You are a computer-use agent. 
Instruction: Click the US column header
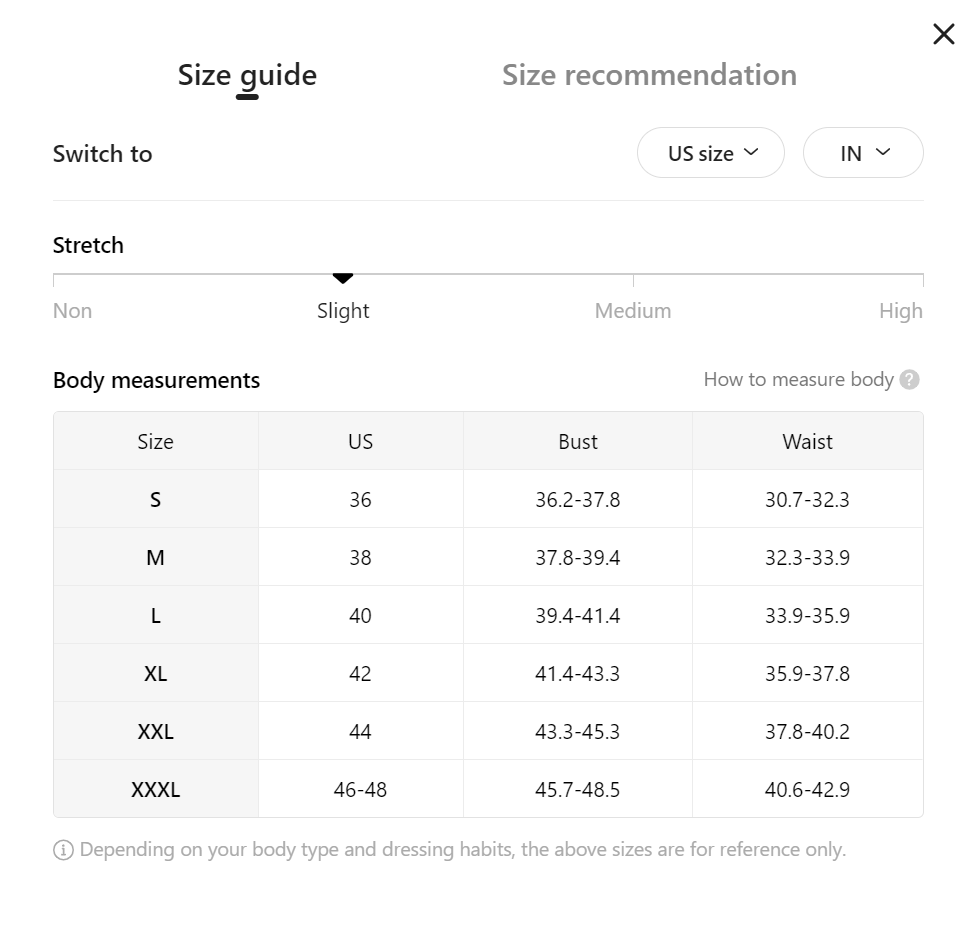360,441
